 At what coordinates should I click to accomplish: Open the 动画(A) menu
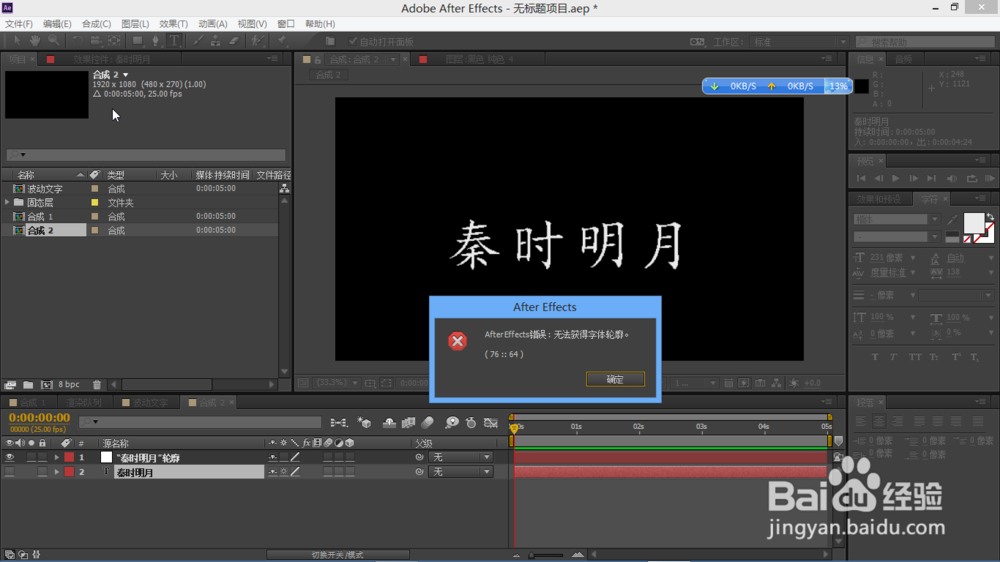coord(212,24)
